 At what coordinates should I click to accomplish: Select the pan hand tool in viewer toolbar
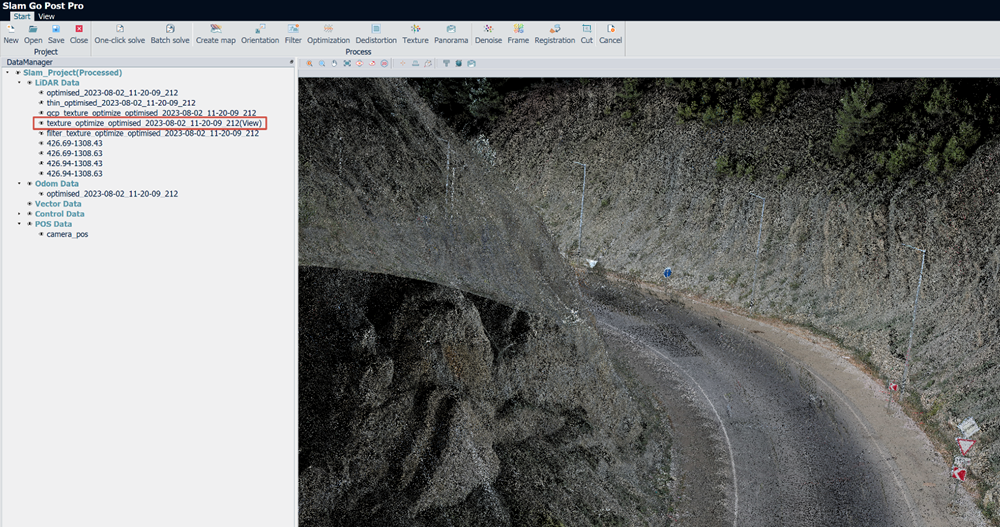click(334, 63)
